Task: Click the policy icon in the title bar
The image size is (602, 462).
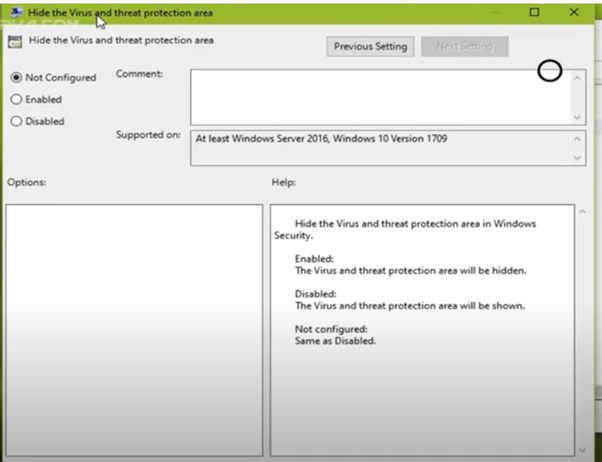Action: coord(16,12)
